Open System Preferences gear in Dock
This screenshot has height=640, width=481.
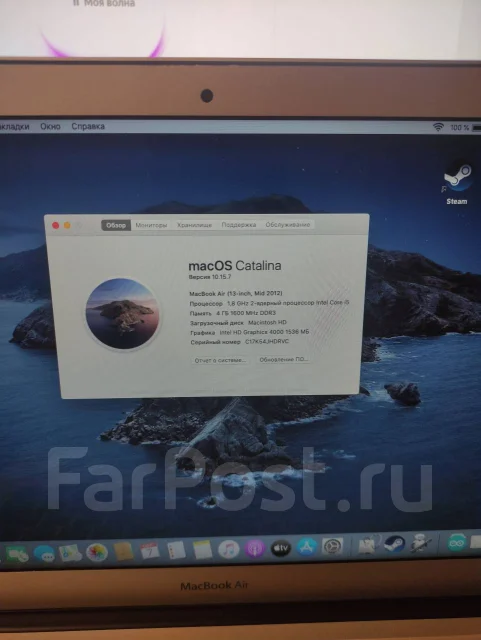point(332,547)
